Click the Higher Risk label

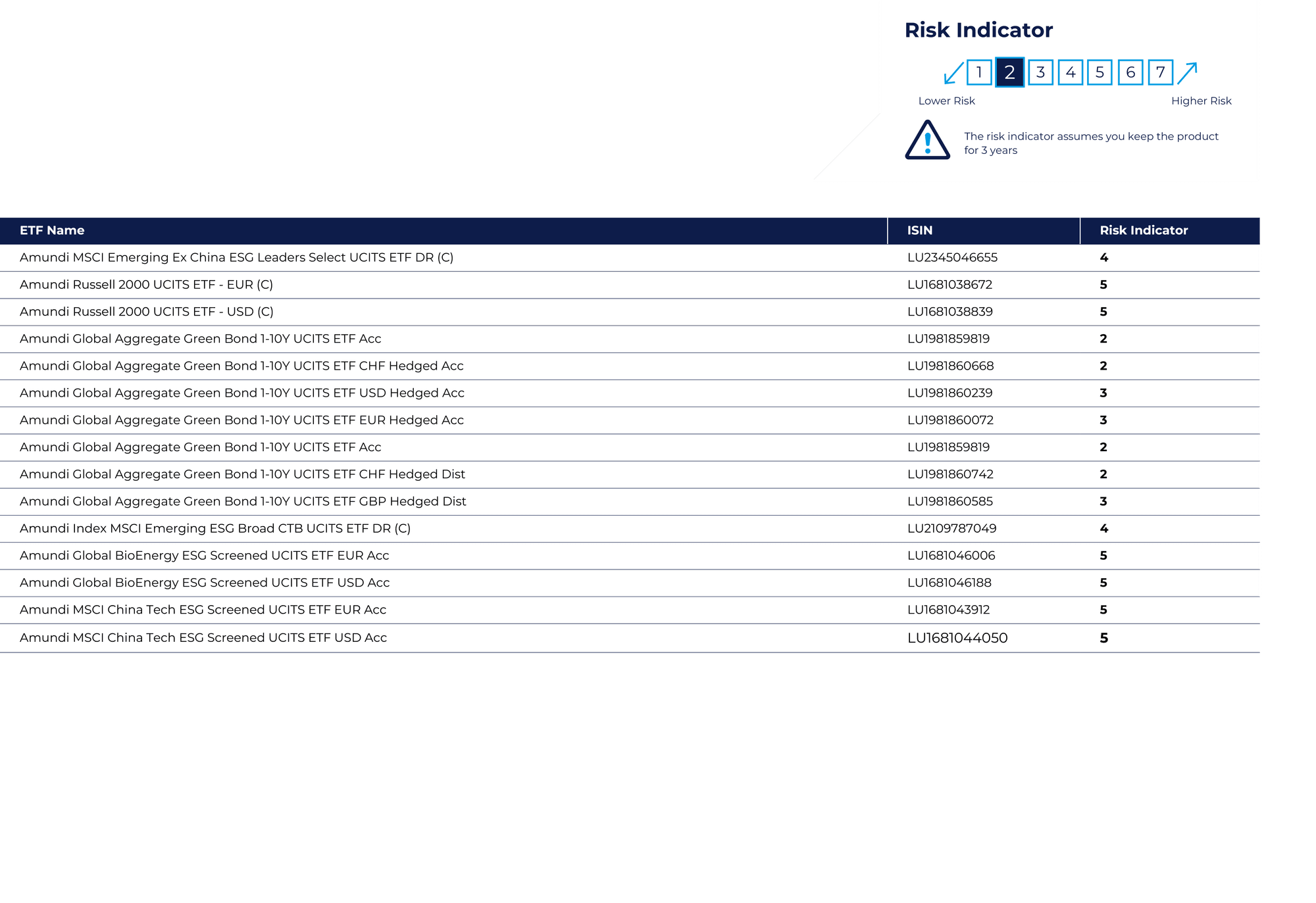[x=1201, y=101]
